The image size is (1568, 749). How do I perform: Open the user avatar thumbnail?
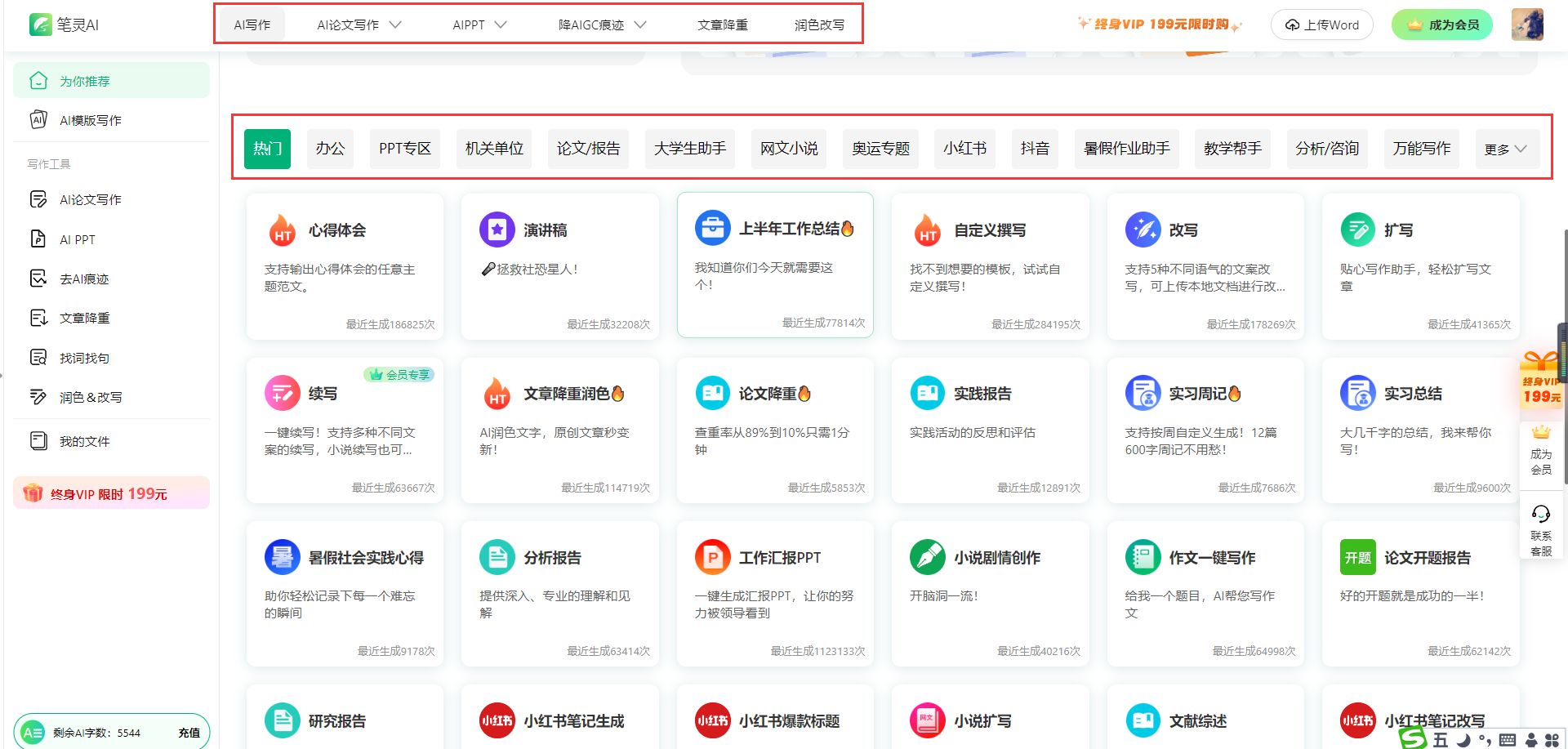point(1527,25)
